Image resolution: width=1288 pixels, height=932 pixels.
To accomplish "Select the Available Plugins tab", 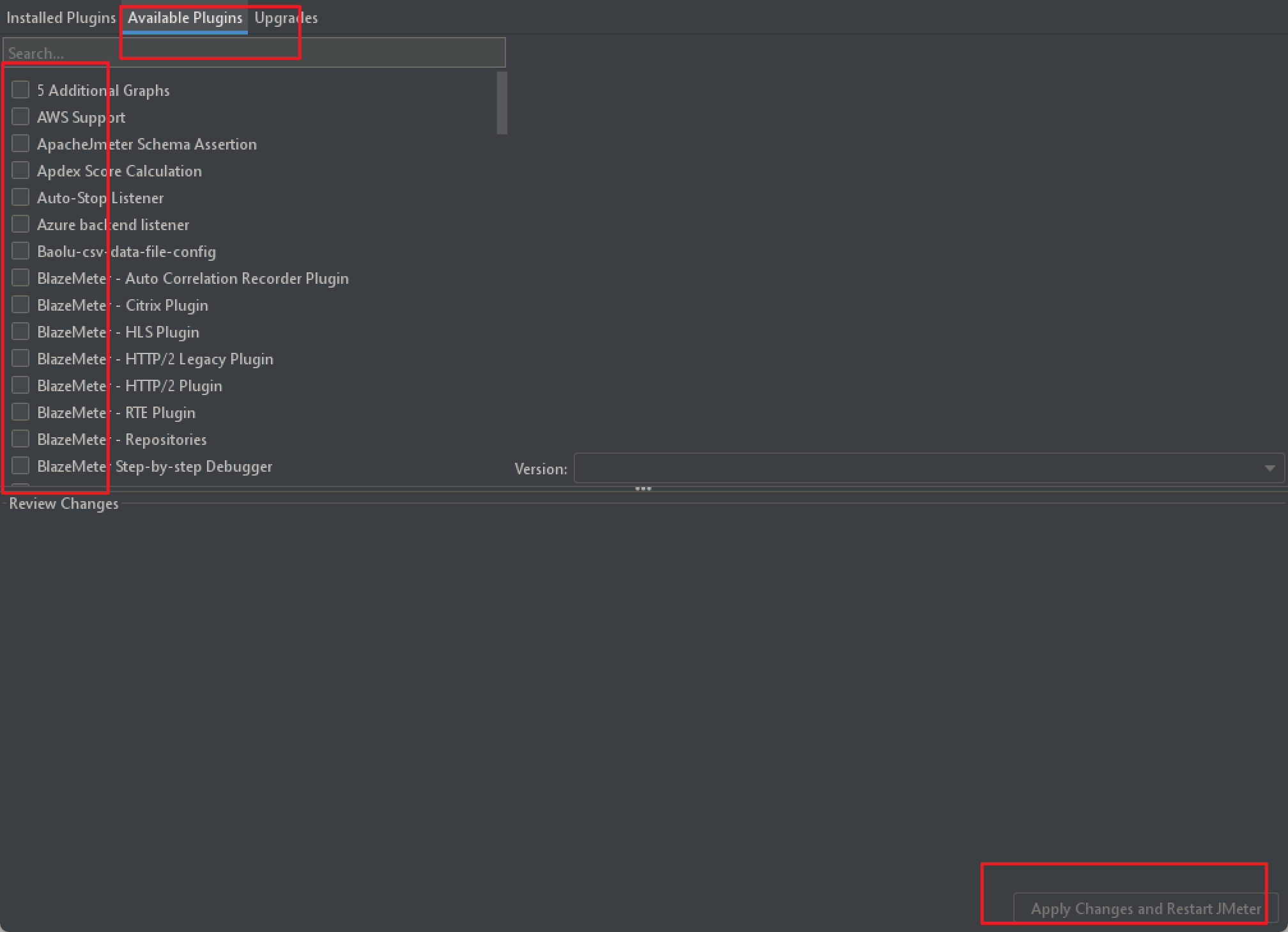I will [x=185, y=18].
